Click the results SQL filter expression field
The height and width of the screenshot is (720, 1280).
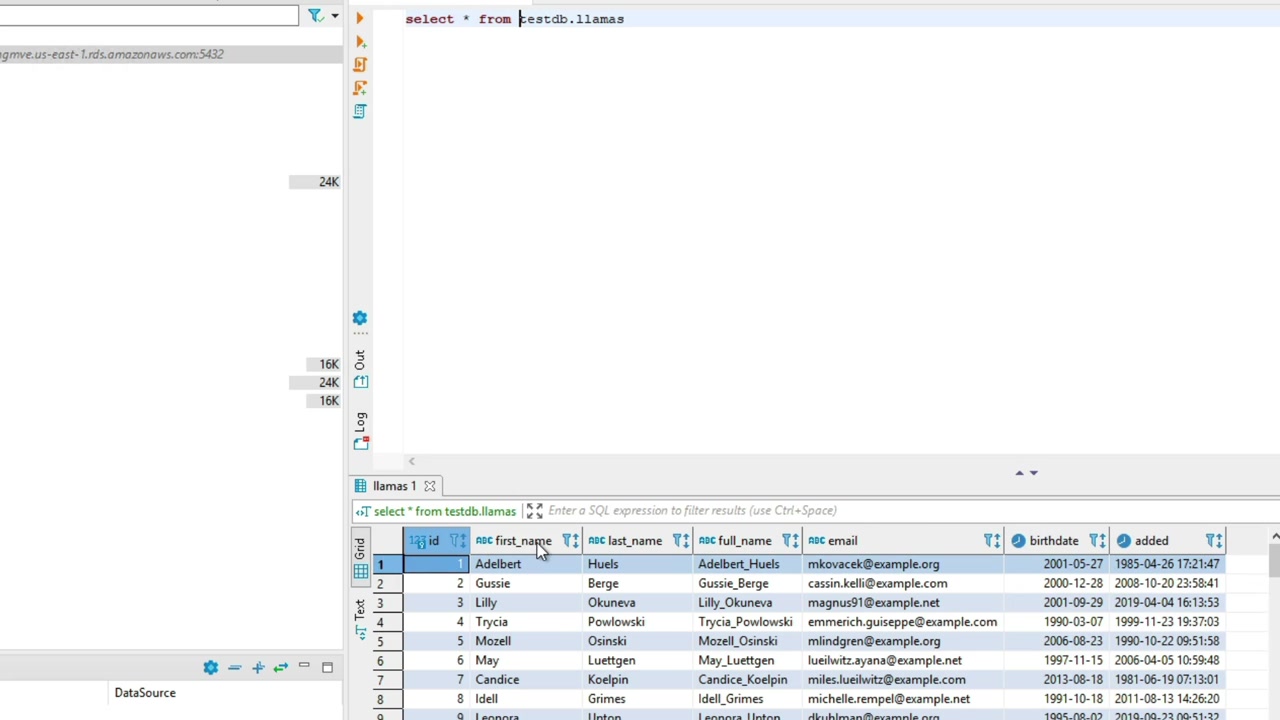click(692, 511)
